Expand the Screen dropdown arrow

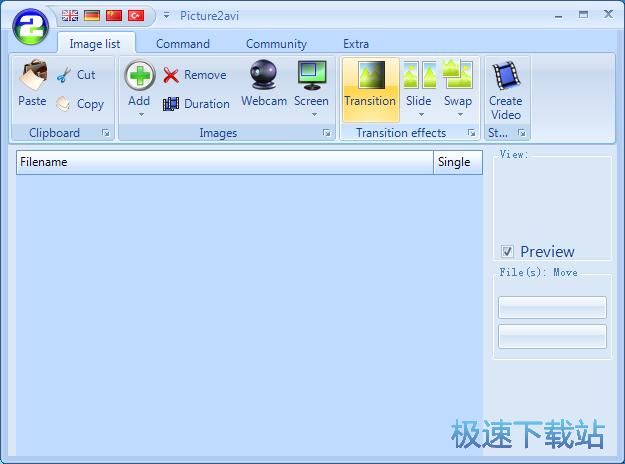(314, 115)
